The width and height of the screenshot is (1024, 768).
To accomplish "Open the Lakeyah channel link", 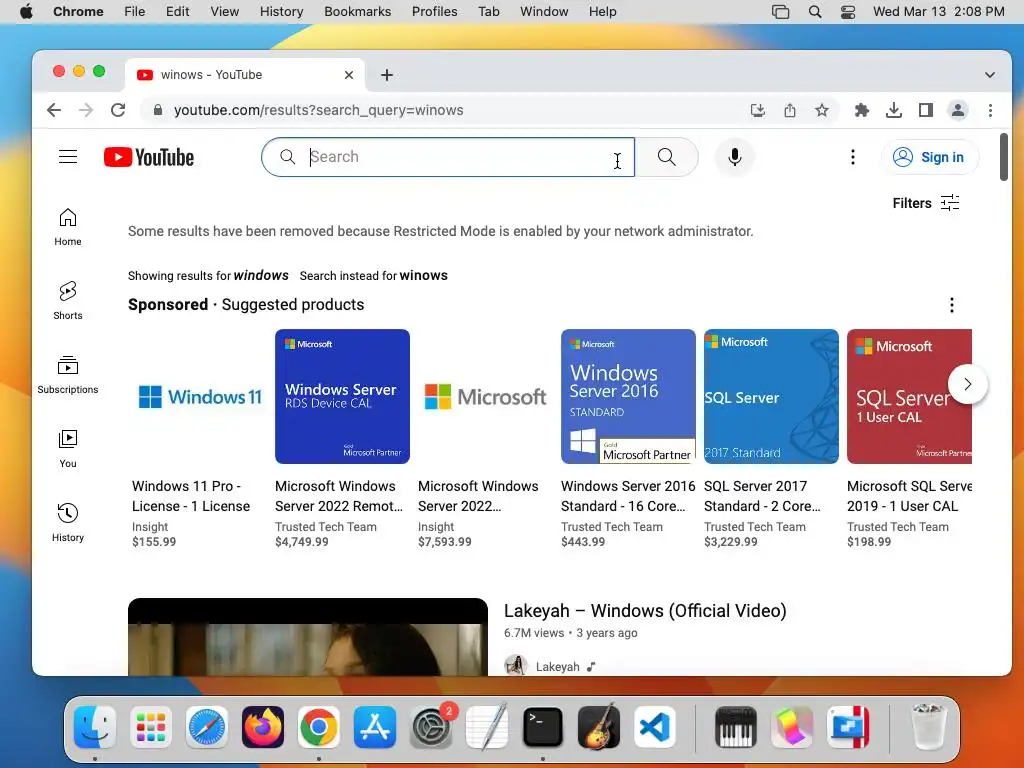I will pyautogui.click(x=558, y=667).
